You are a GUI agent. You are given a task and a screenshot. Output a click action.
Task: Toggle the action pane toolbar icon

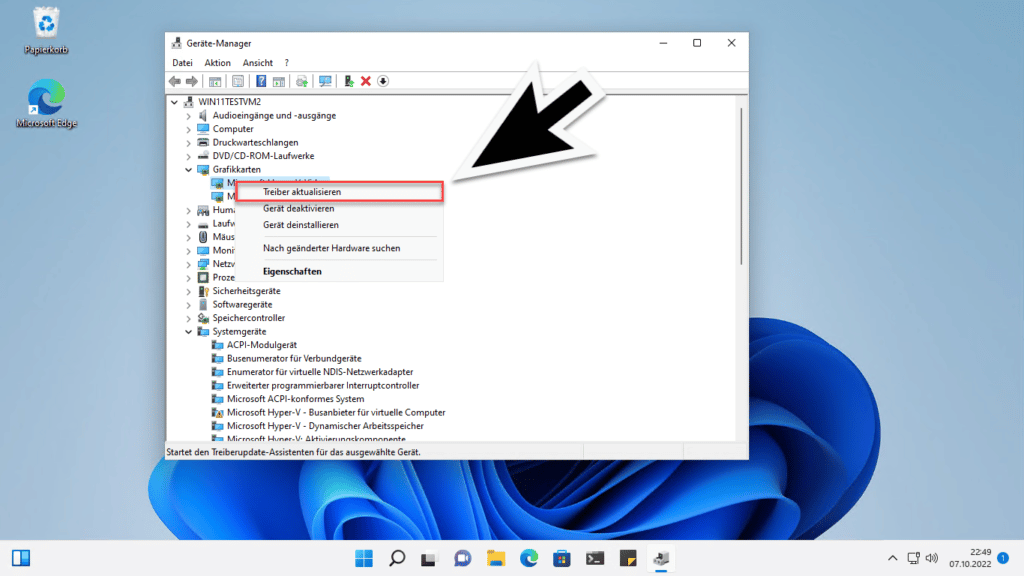tap(279, 81)
